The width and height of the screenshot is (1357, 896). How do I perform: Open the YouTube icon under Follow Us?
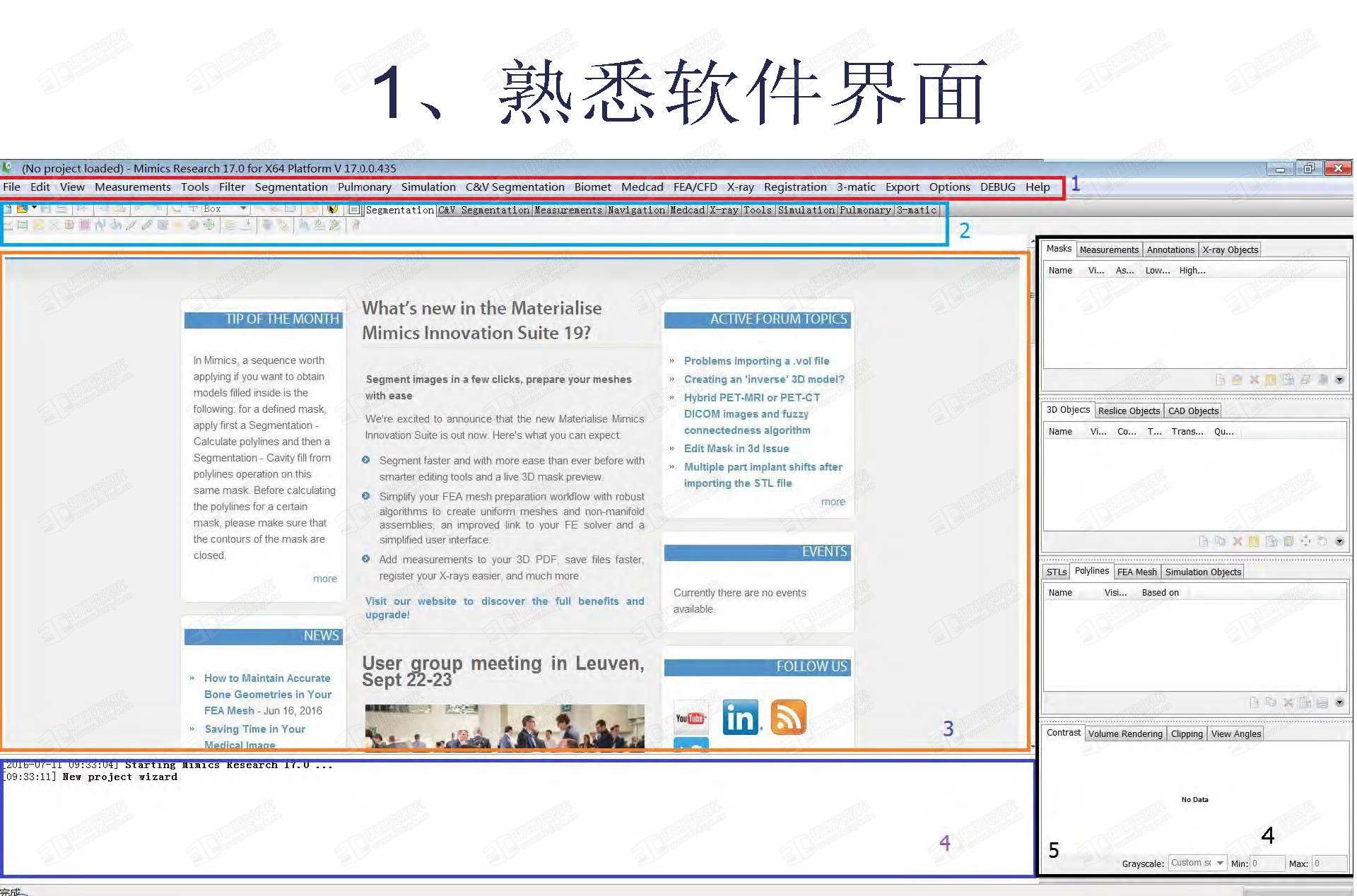click(x=691, y=718)
